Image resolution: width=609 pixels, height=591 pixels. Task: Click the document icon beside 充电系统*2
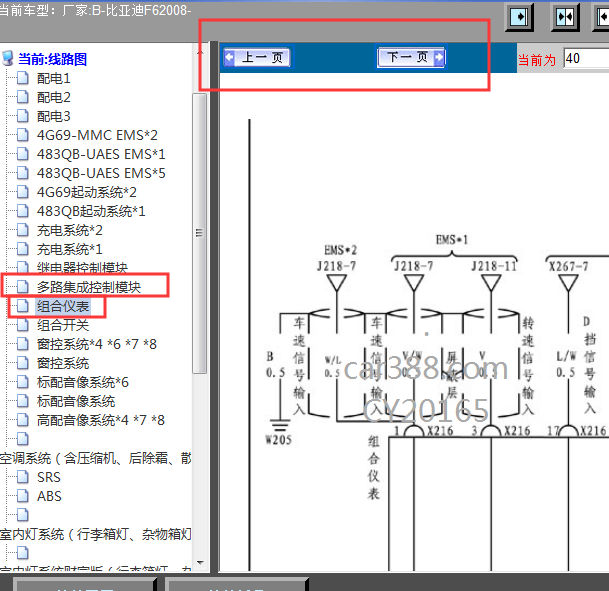click(23, 230)
